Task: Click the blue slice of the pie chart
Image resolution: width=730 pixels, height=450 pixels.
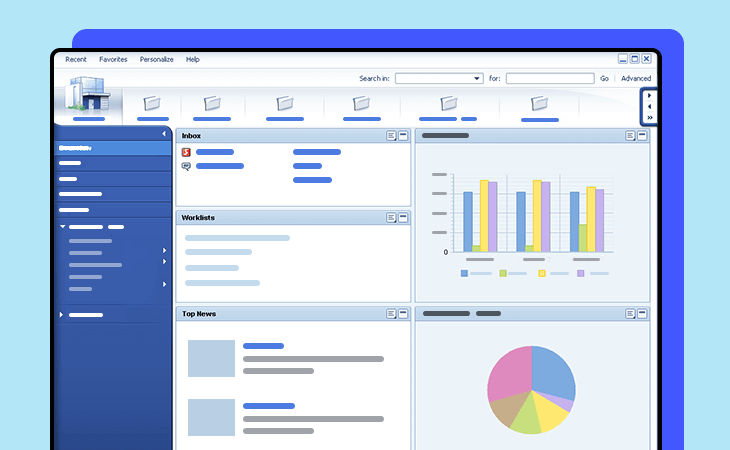Action: [x=553, y=372]
